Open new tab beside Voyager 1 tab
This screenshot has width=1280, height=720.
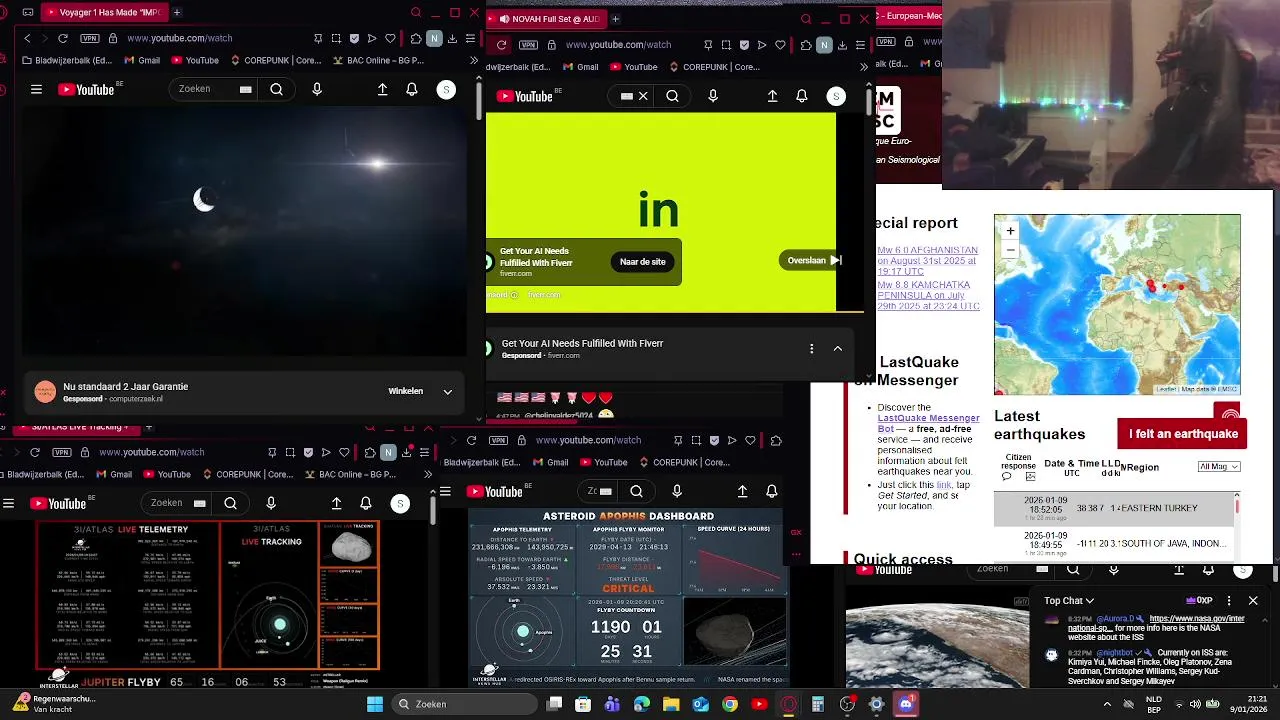point(177,13)
